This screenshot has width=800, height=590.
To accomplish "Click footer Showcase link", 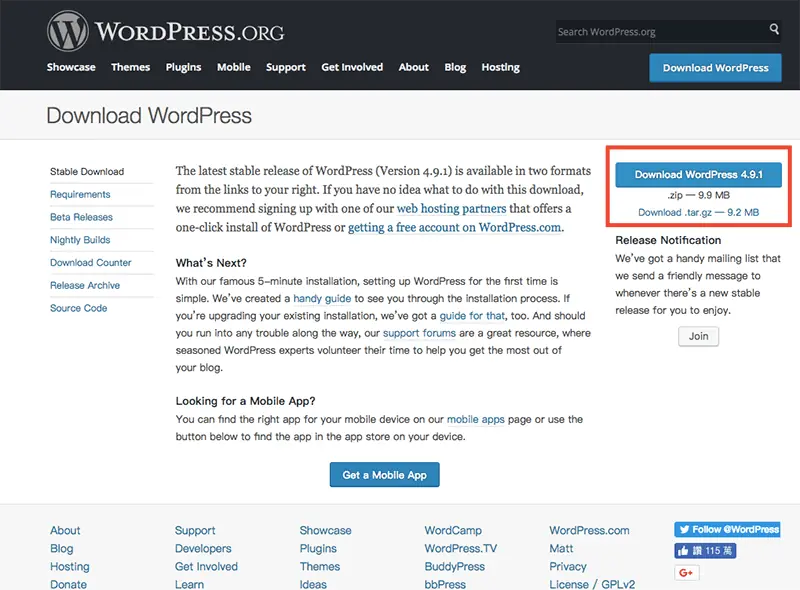I will (x=326, y=530).
